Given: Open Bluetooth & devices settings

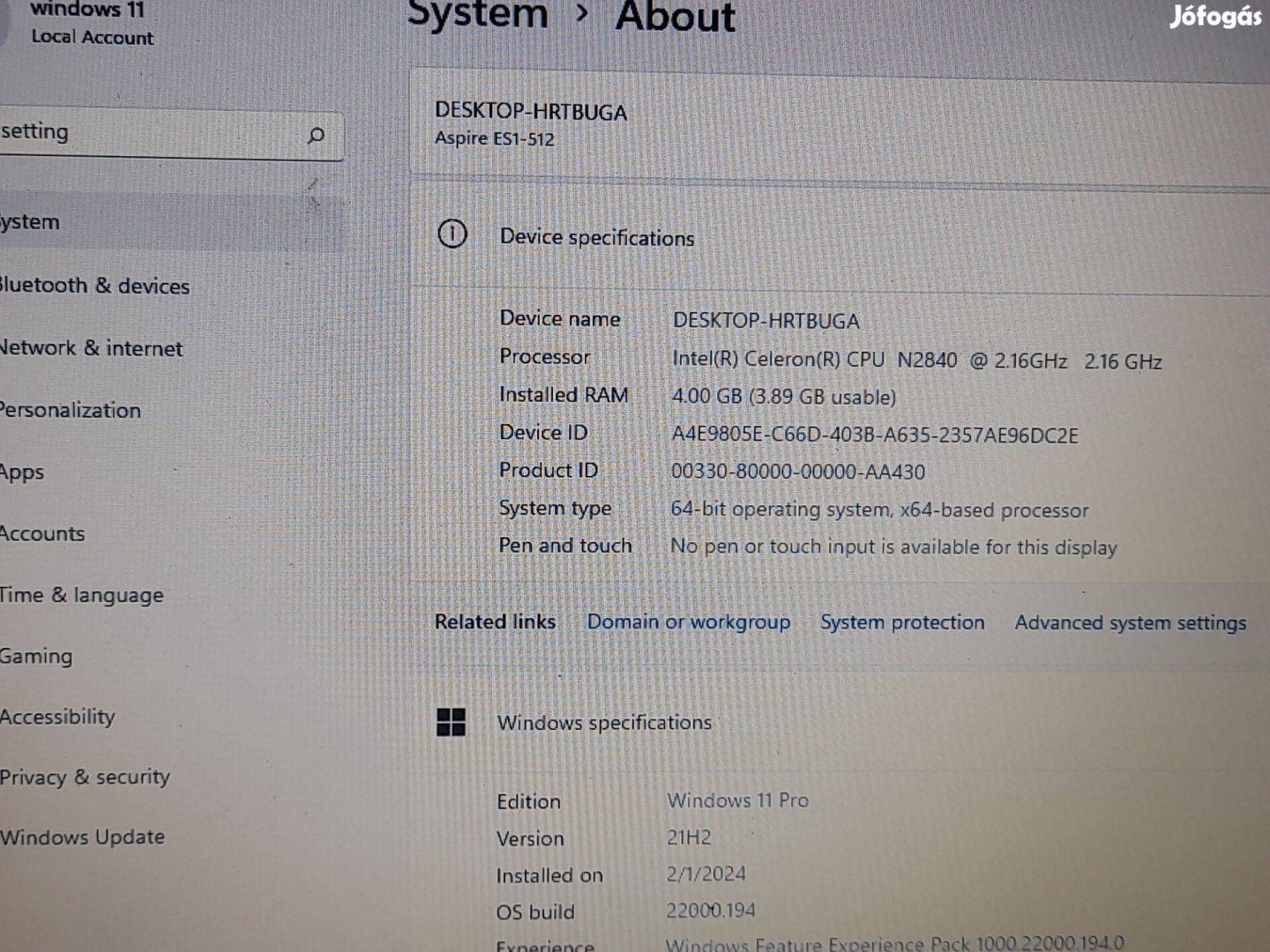Looking at the screenshot, I should coord(94,286).
